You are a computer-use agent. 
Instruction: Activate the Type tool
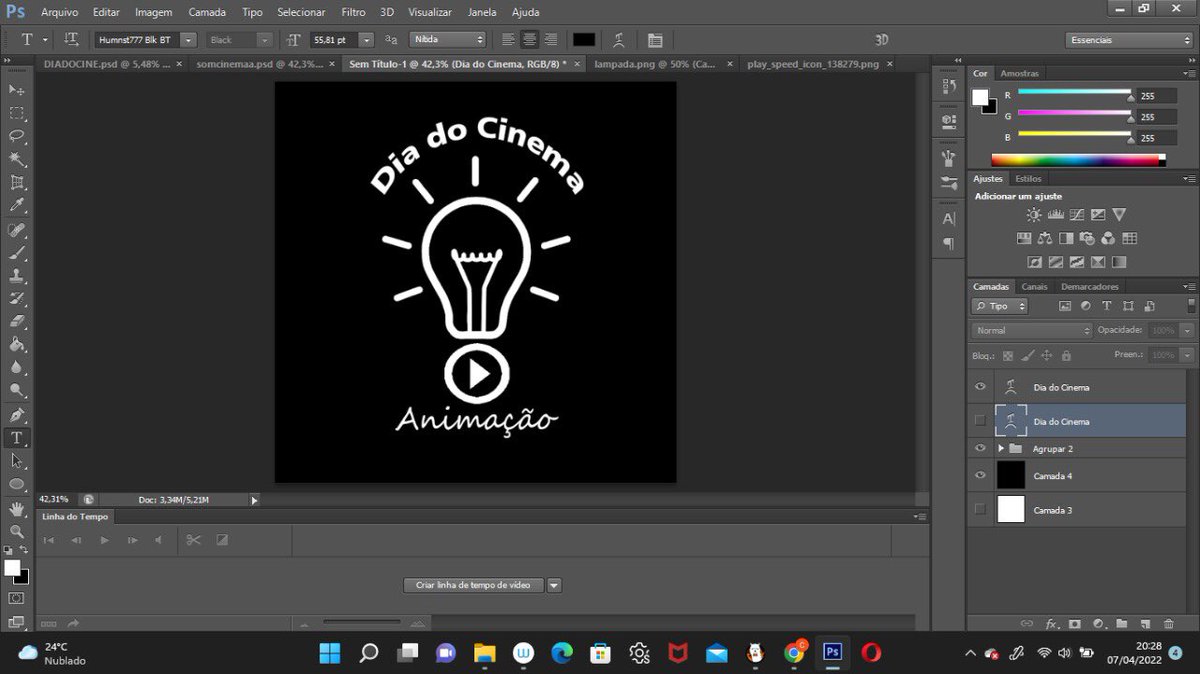point(16,437)
